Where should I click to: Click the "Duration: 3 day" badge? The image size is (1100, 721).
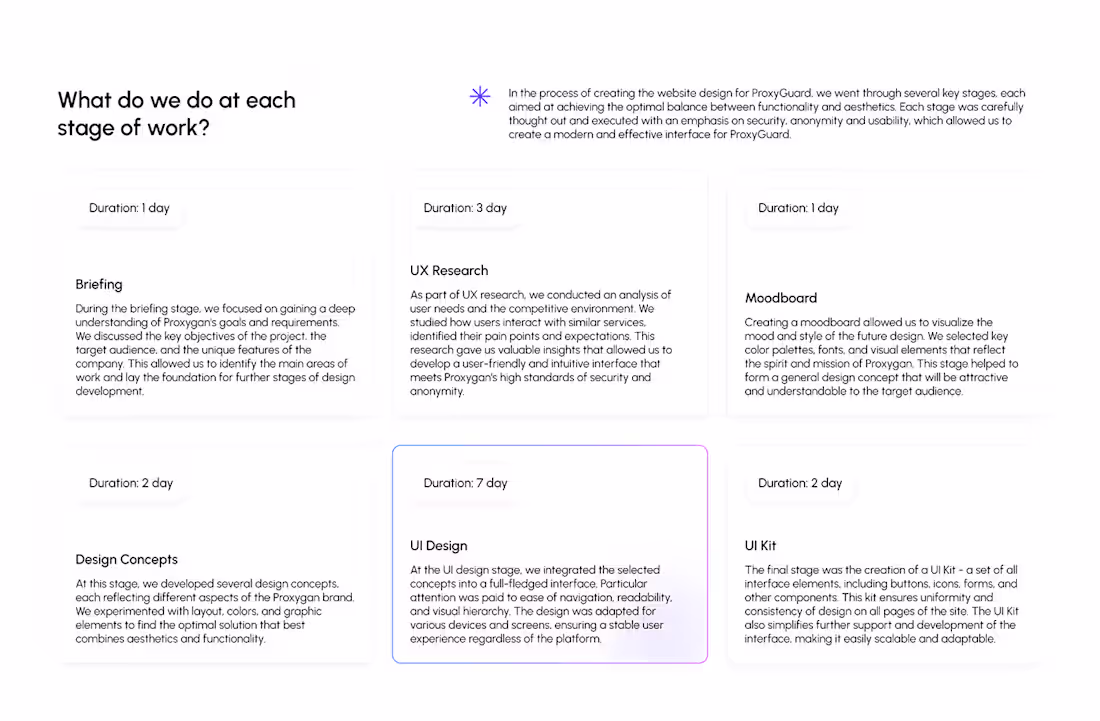coord(465,208)
